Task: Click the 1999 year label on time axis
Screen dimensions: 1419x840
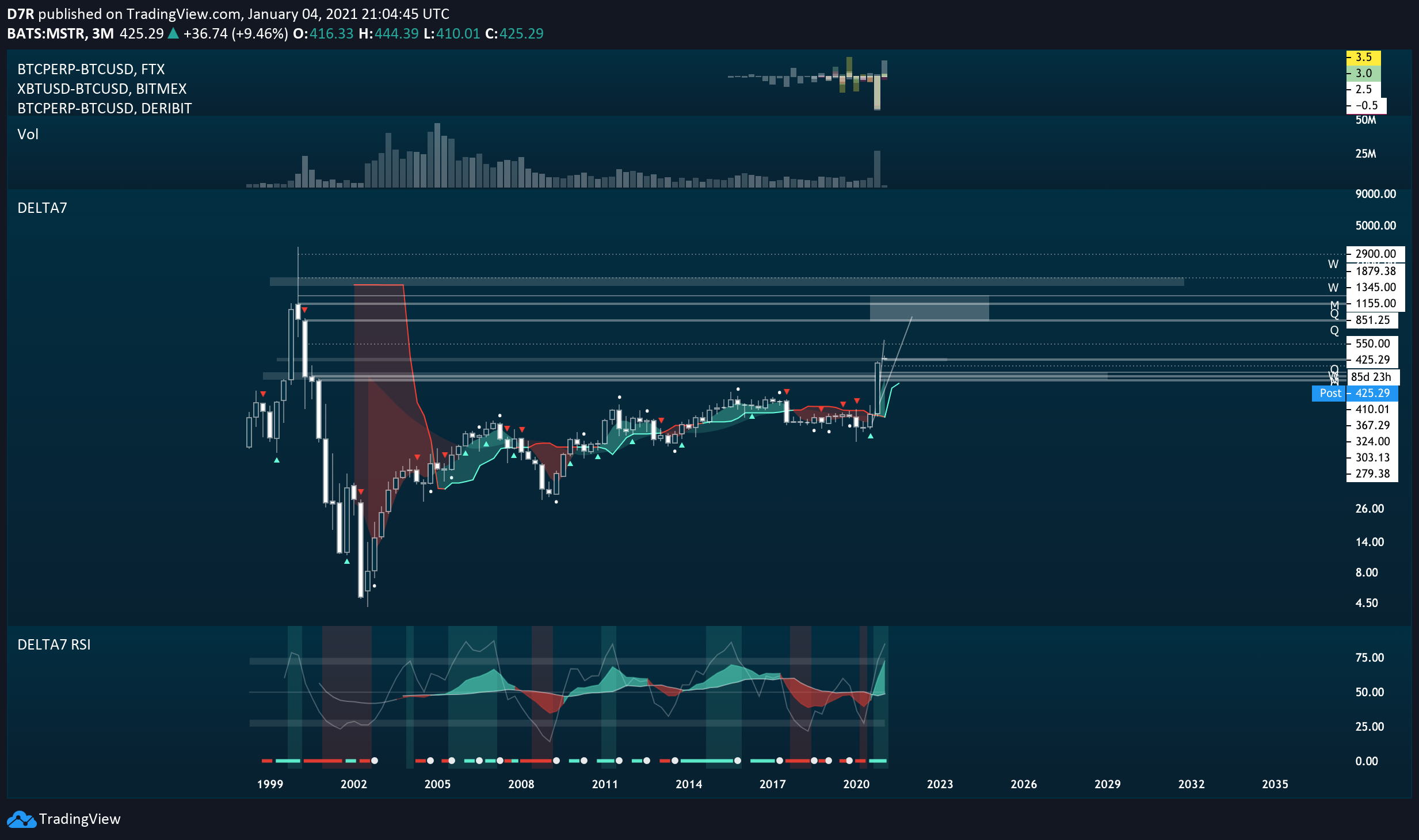Action: coord(270,784)
